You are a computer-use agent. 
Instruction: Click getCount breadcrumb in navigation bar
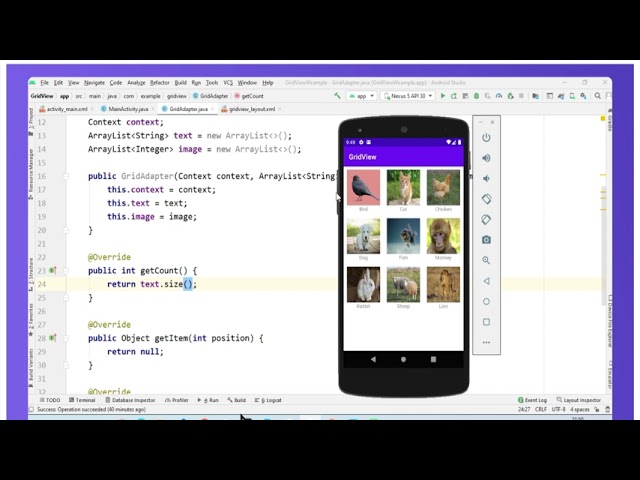pos(249,96)
